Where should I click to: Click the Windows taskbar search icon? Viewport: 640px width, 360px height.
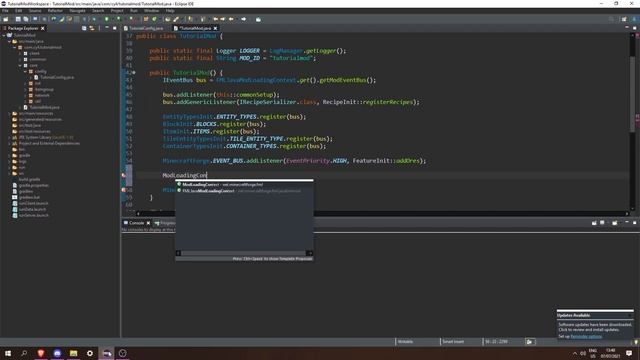click(24, 353)
